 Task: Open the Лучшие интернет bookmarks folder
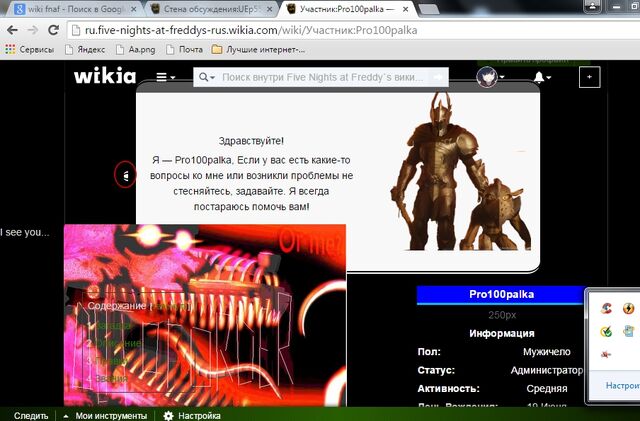pos(258,50)
